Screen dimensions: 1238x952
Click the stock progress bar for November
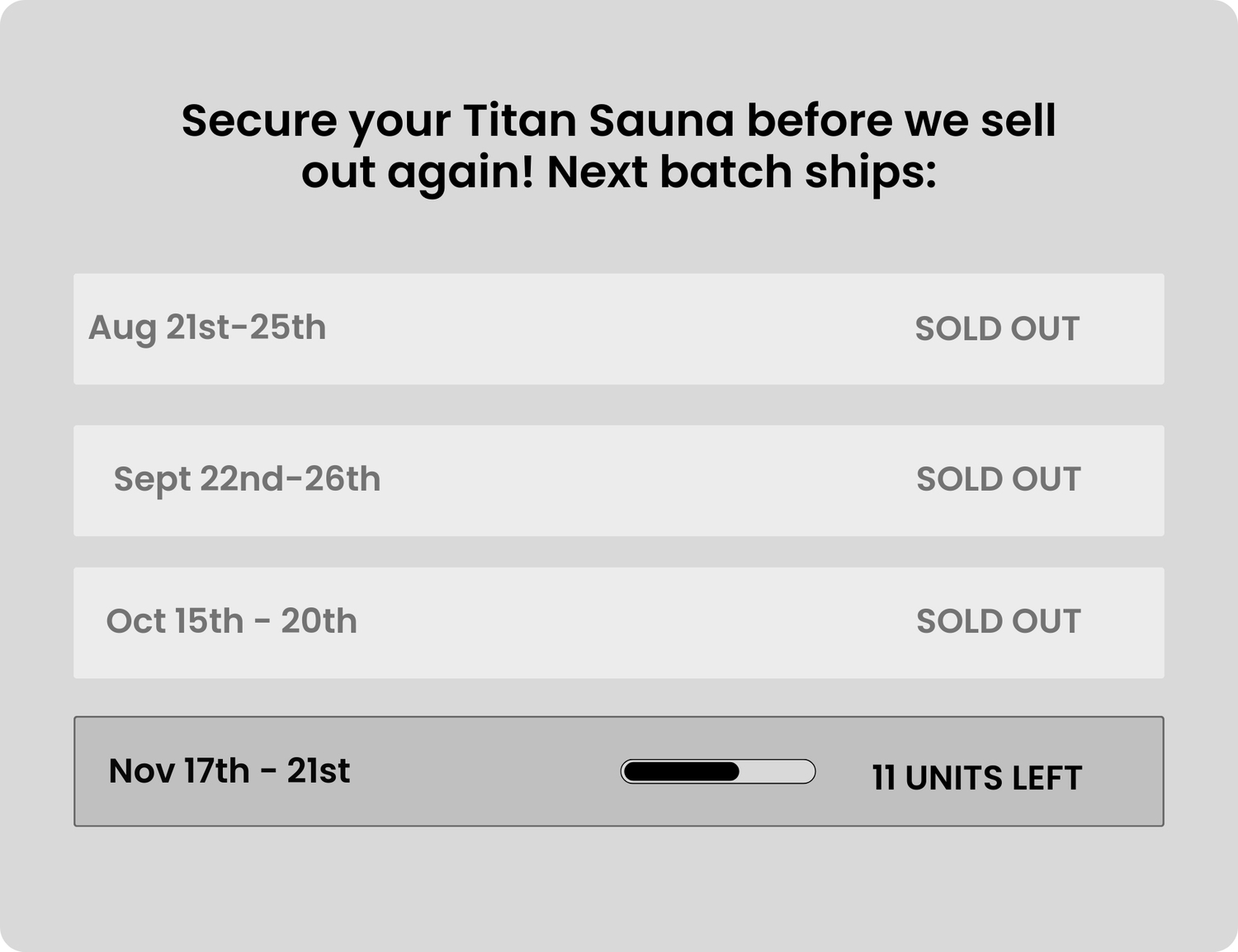click(717, 771)
